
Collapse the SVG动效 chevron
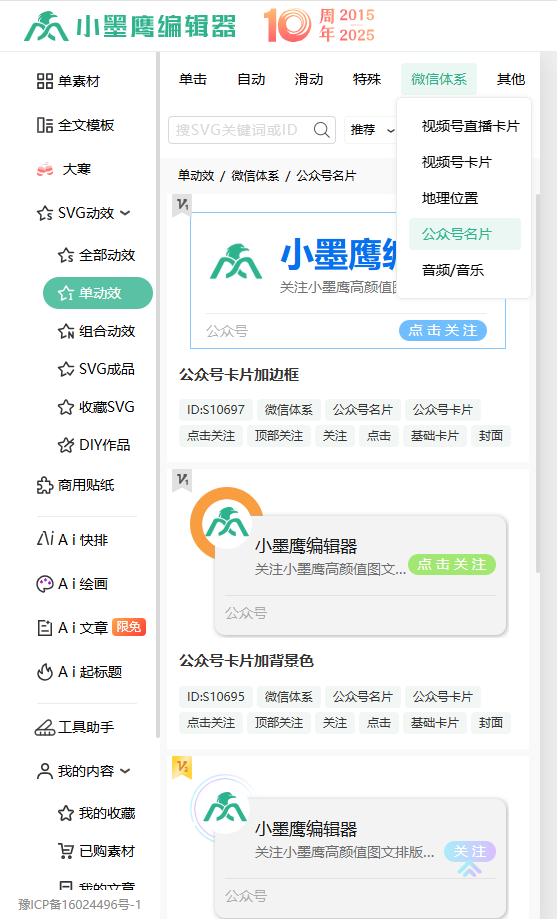(x=125, y=213)
